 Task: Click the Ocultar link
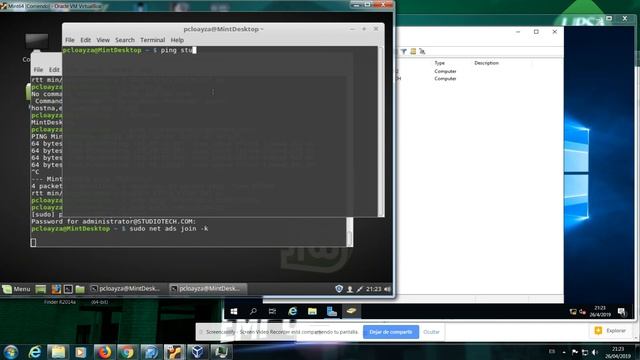431,332
